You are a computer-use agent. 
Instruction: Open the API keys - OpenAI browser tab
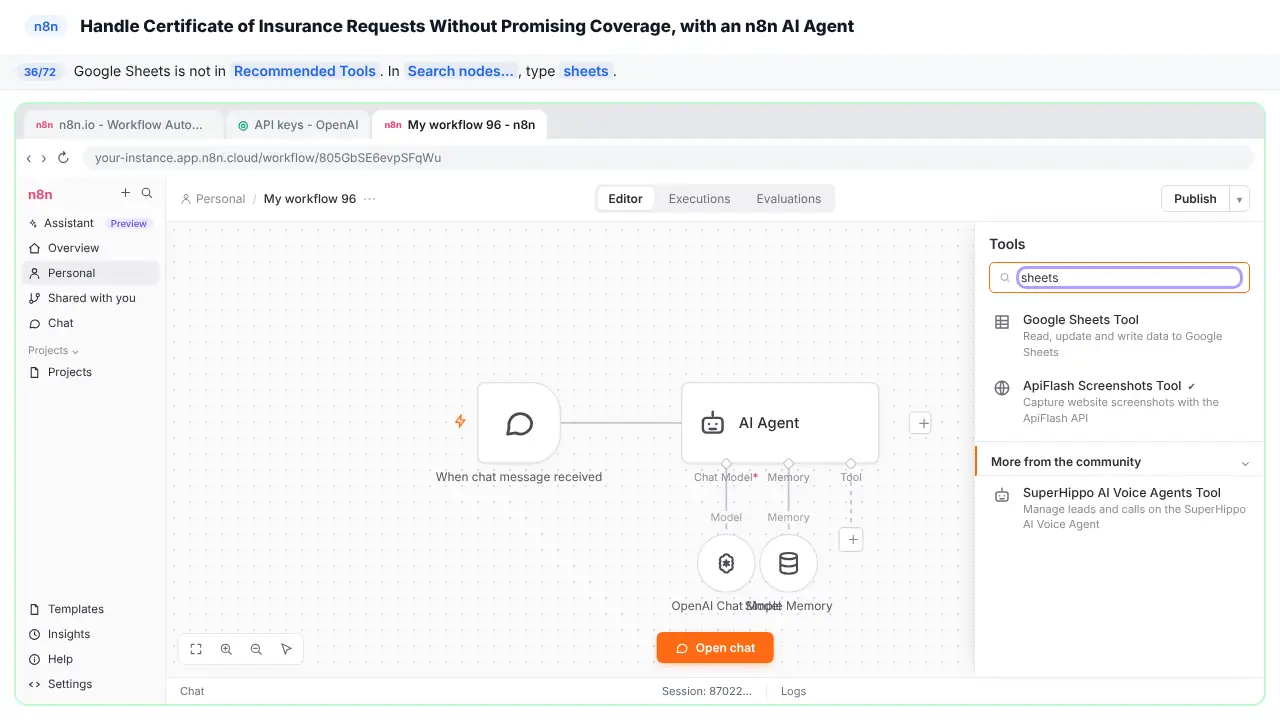[x=298, y=125]
